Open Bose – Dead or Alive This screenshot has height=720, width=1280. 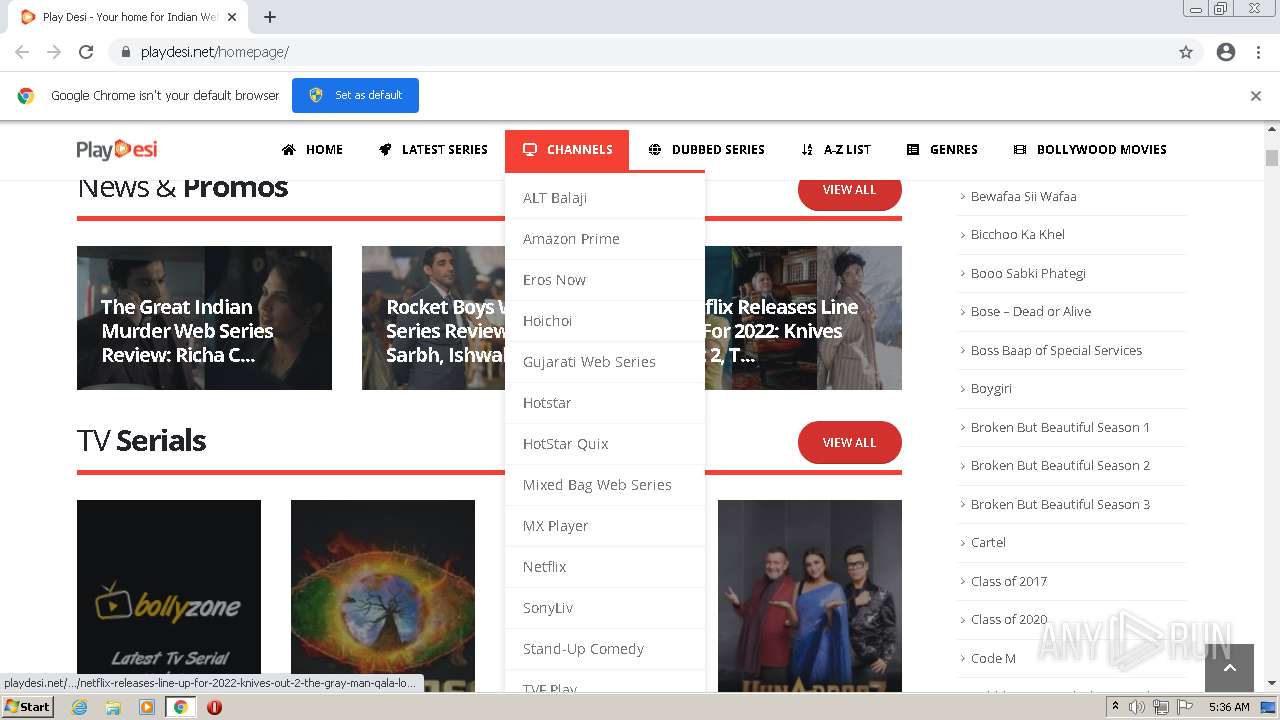pyautogui.click(x=1030, y=312)
